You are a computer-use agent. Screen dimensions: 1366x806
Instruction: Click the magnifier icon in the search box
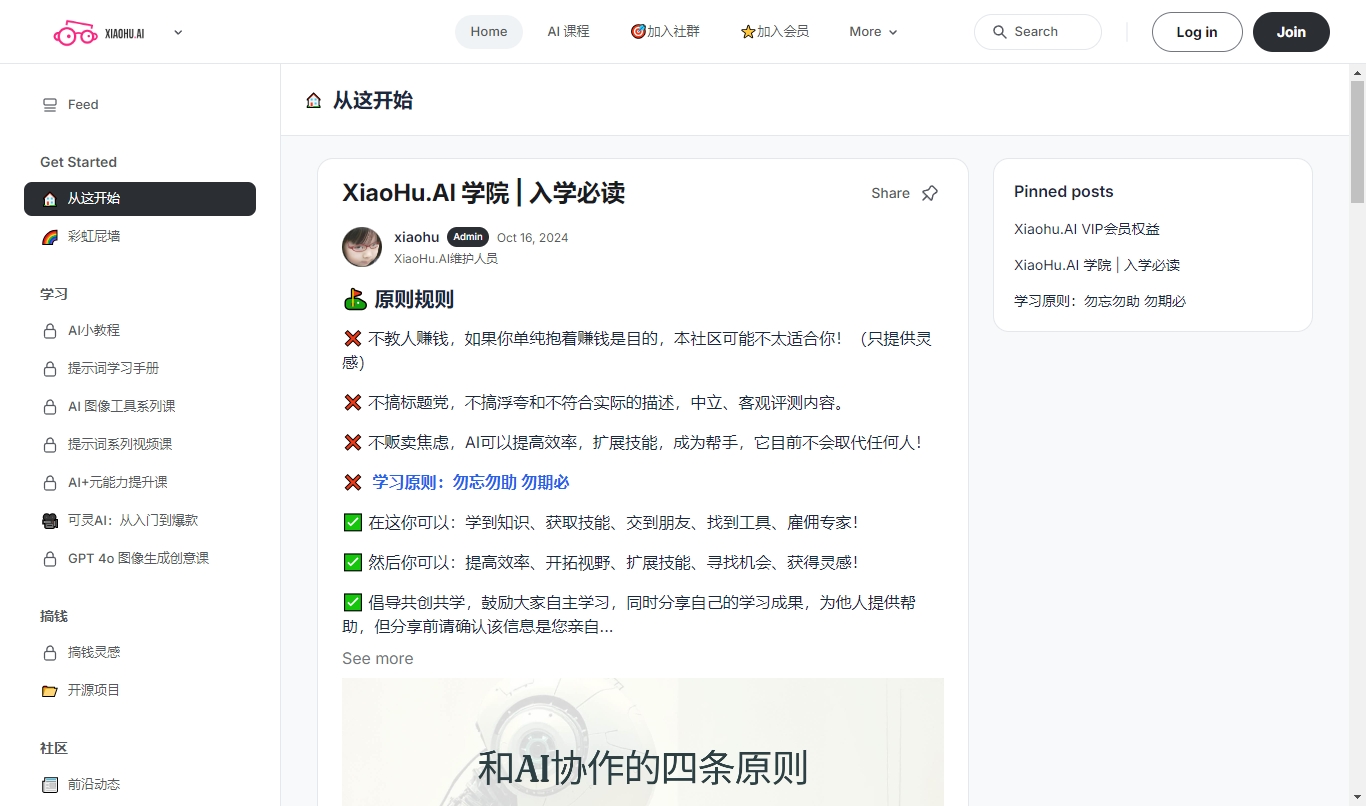pos(999,32)
